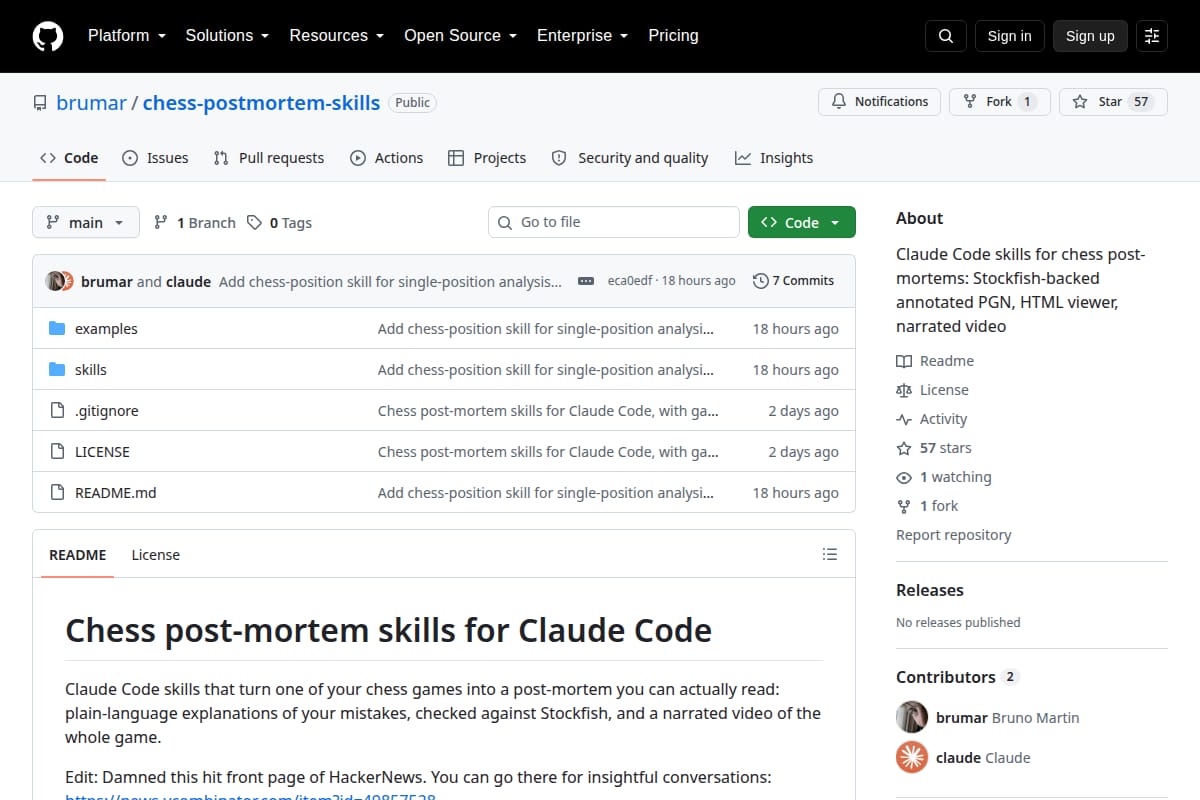
Task: Open the LICENSE file
Action: 102,452
